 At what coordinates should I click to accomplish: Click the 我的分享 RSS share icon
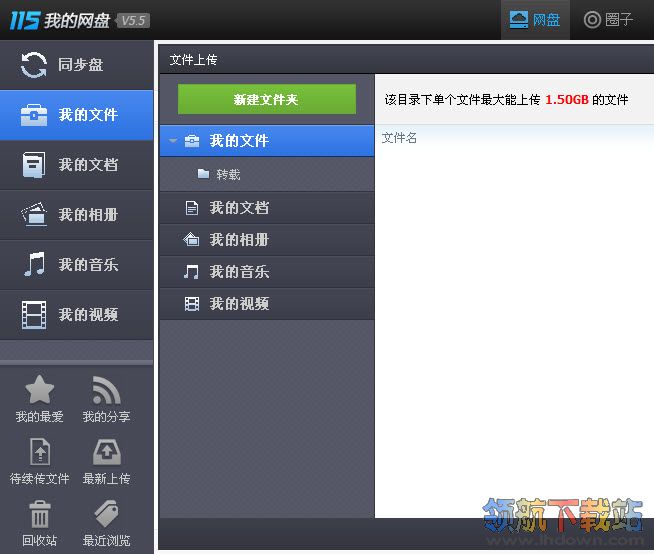[x=106, y=390]
